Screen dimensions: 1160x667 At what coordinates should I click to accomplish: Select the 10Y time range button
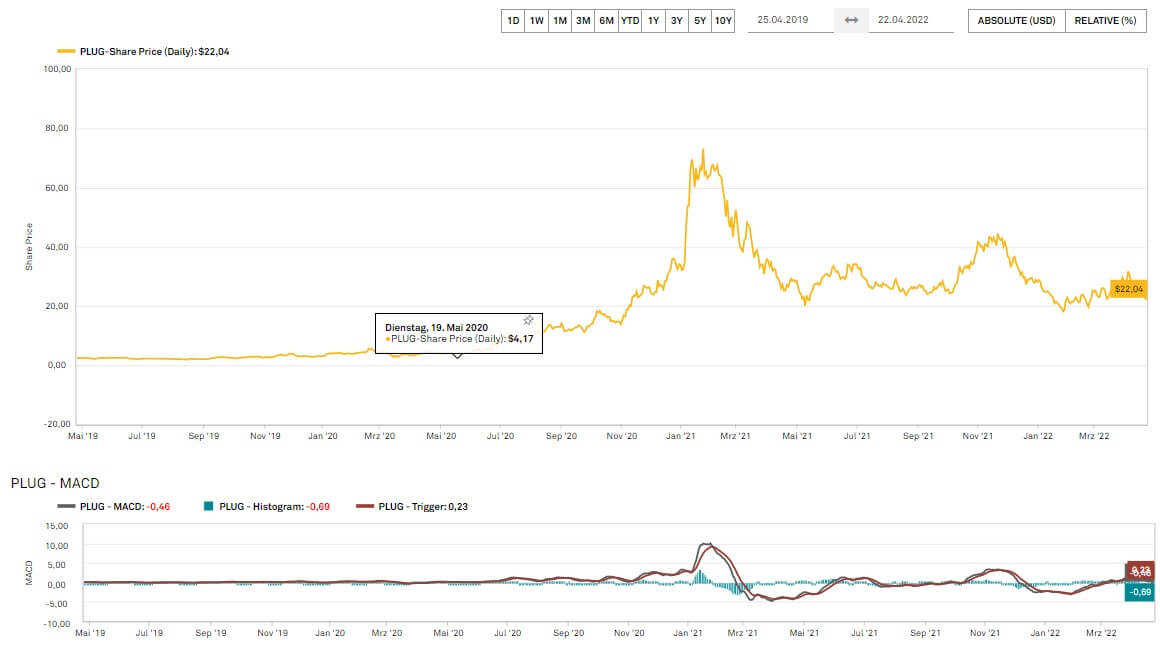pyautogui.click(x=723, y=21)
